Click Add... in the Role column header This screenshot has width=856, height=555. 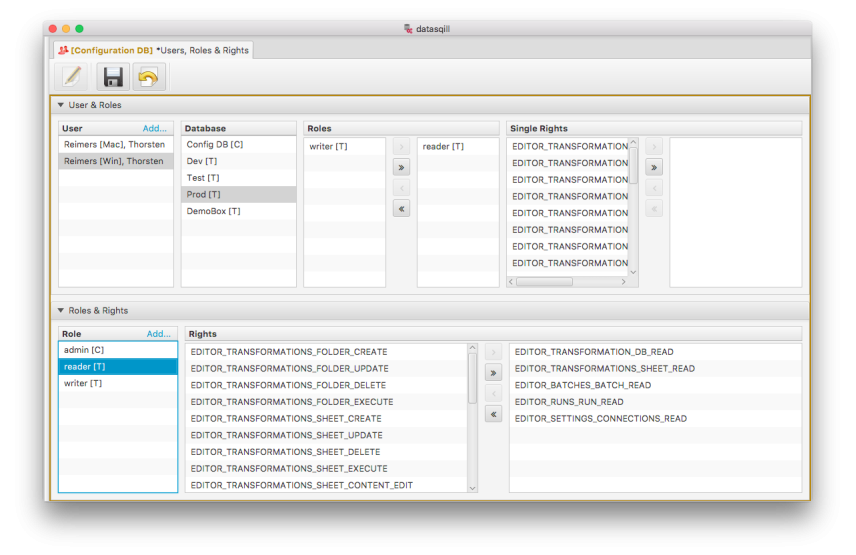(158, 334)
